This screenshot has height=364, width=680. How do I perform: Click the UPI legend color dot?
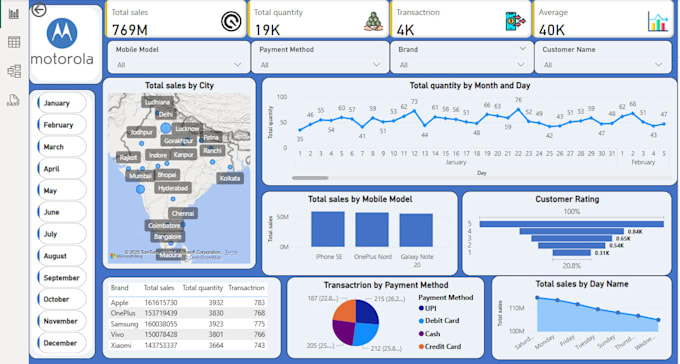coord(421,308)
